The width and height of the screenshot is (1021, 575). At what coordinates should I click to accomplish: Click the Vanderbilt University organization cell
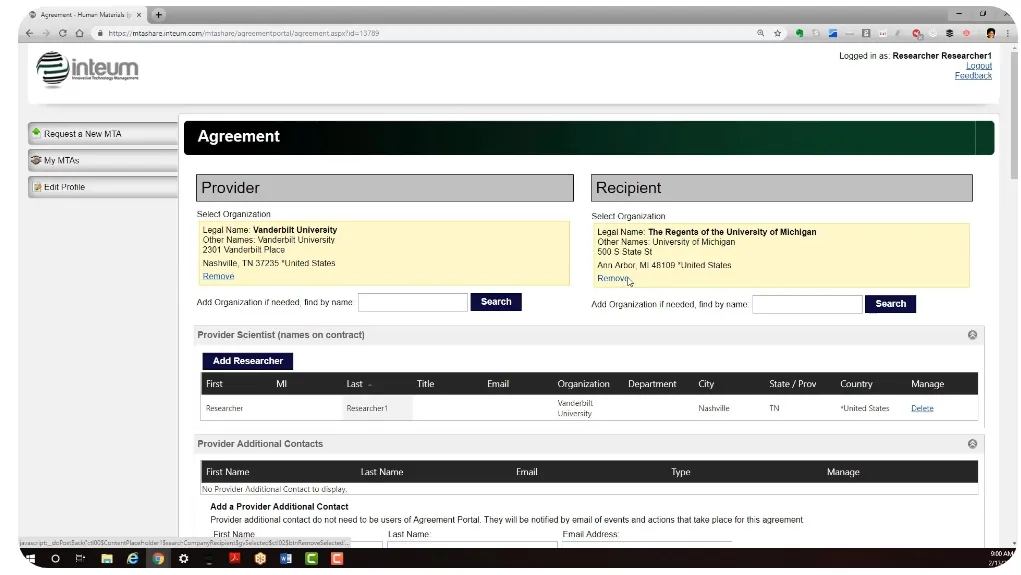click(x=575, y=408)
